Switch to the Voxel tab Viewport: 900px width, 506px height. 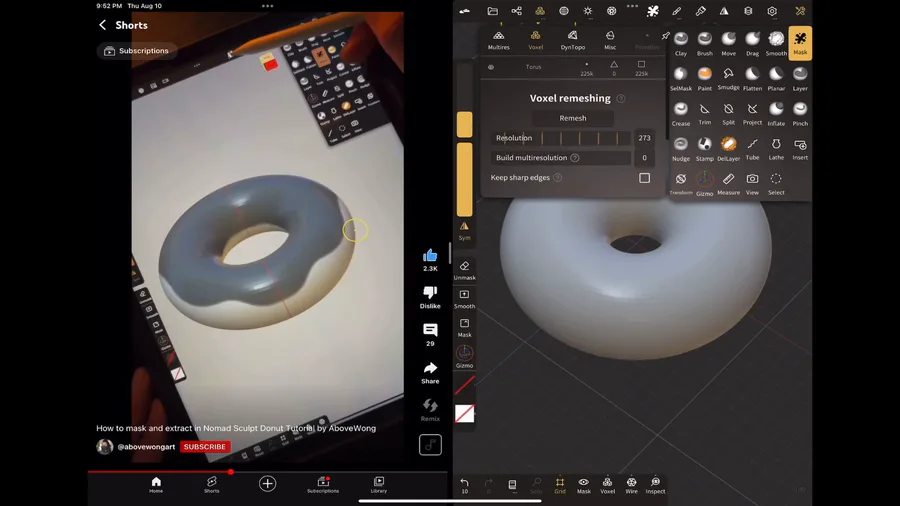(x=536, y=40)
